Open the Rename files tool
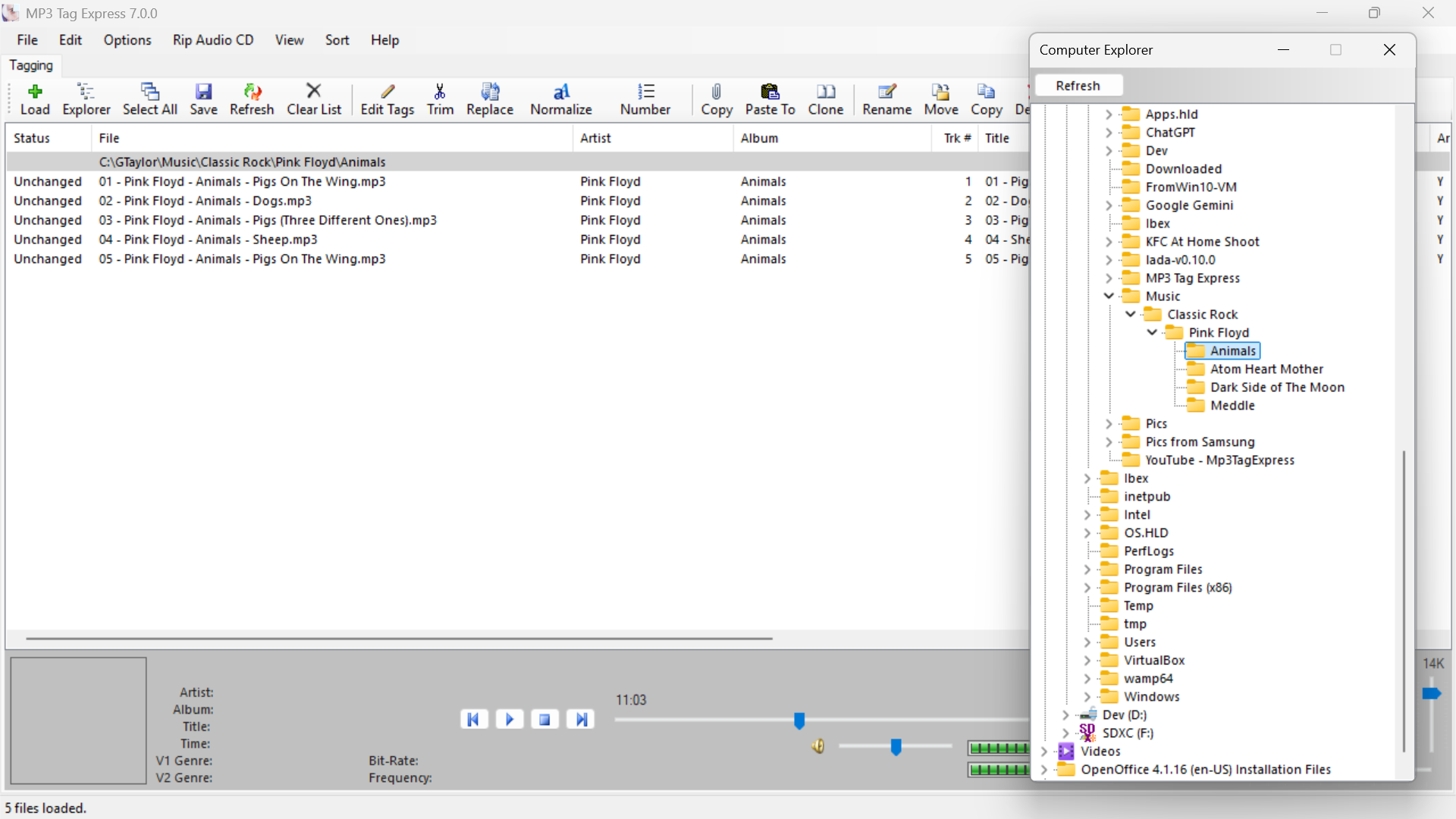Image resolution: width=1456 pixels, height=819 pixels. [x=886, y=99]
